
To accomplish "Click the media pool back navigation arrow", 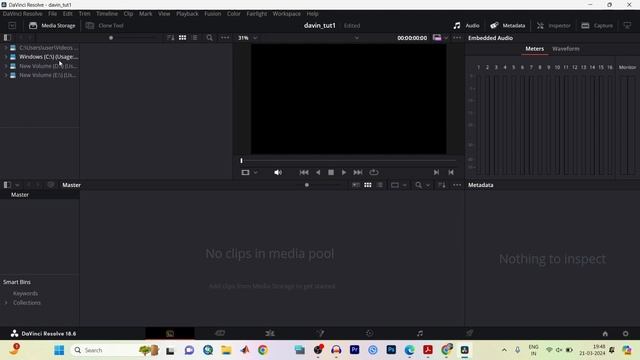I will 29,185.
